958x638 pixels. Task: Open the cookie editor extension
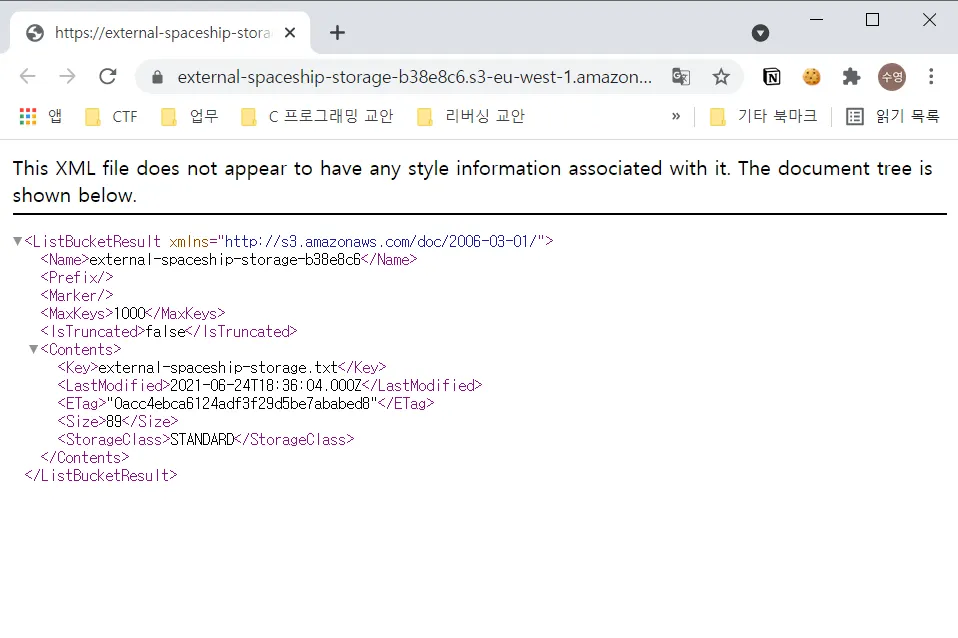(811, 77)
